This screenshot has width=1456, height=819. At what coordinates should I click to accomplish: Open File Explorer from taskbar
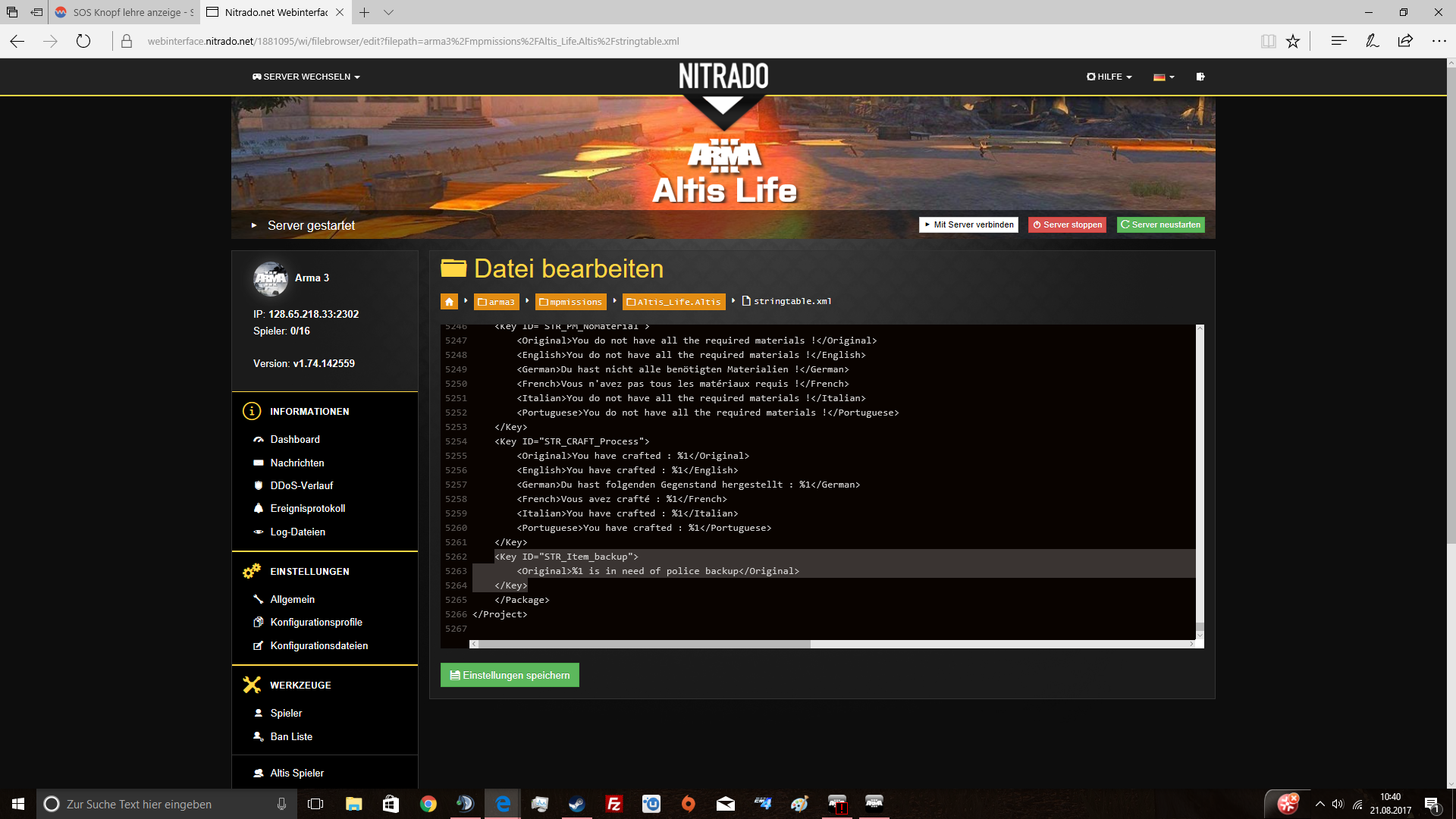353,804
